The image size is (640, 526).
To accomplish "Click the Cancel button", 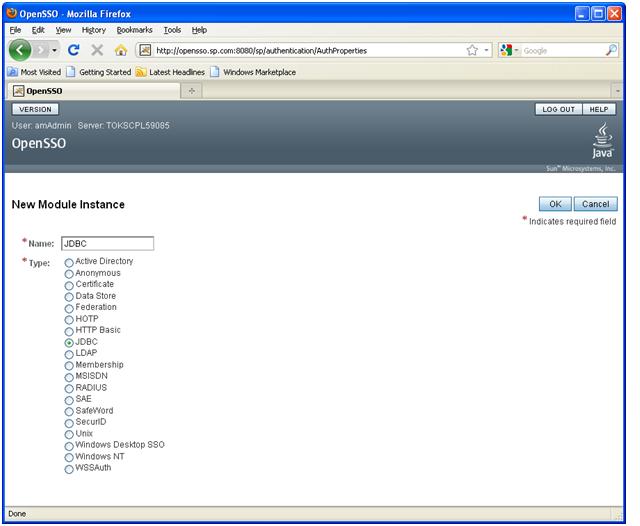I will pyautogui.click(x=596, y=204).
